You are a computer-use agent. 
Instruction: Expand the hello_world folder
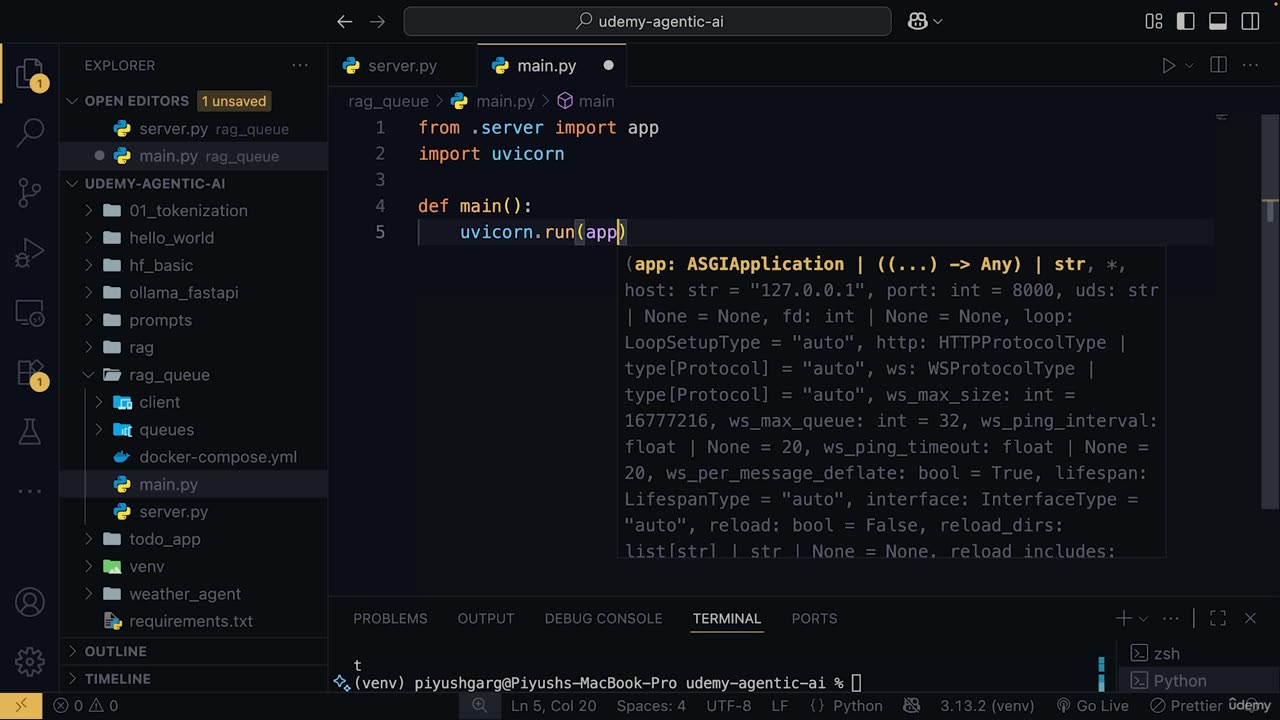tap(171, 238)
